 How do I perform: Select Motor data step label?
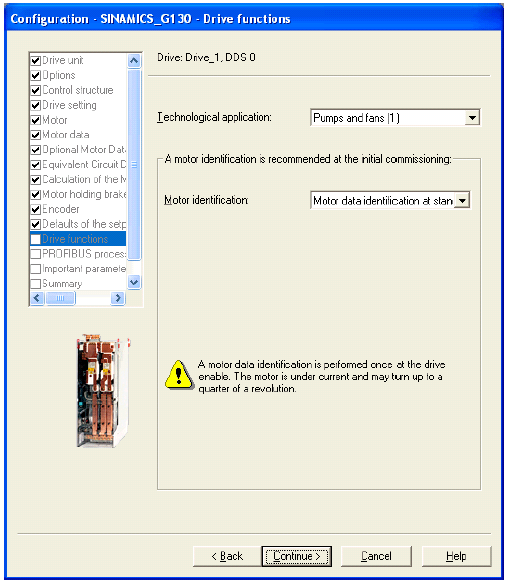(x=65, y=134)
